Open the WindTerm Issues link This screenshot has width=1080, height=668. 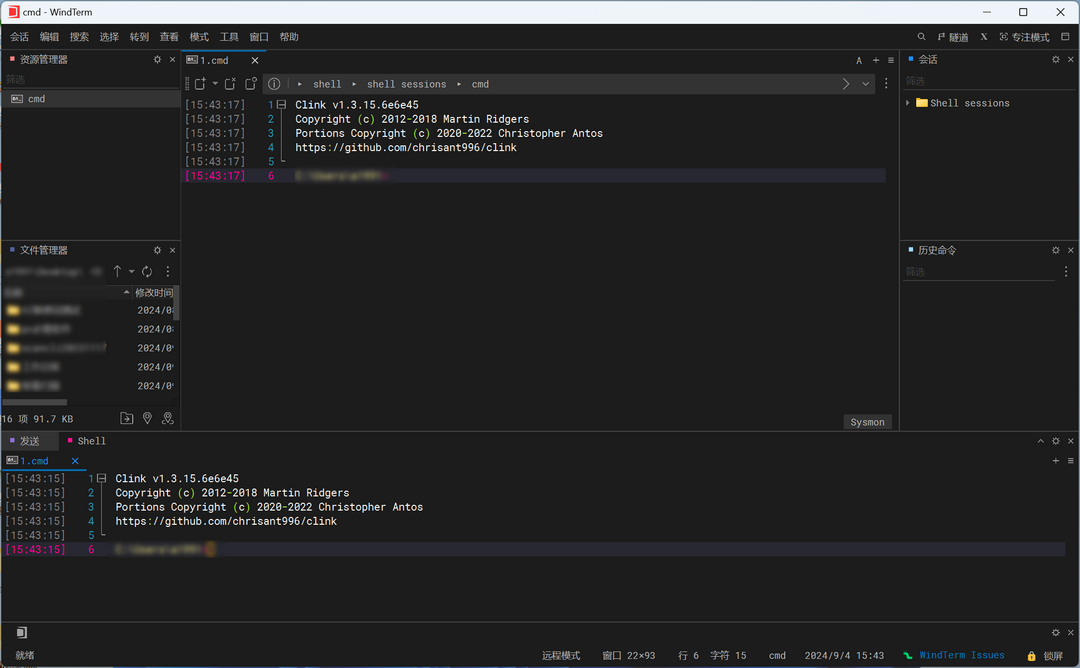[961, 656]
